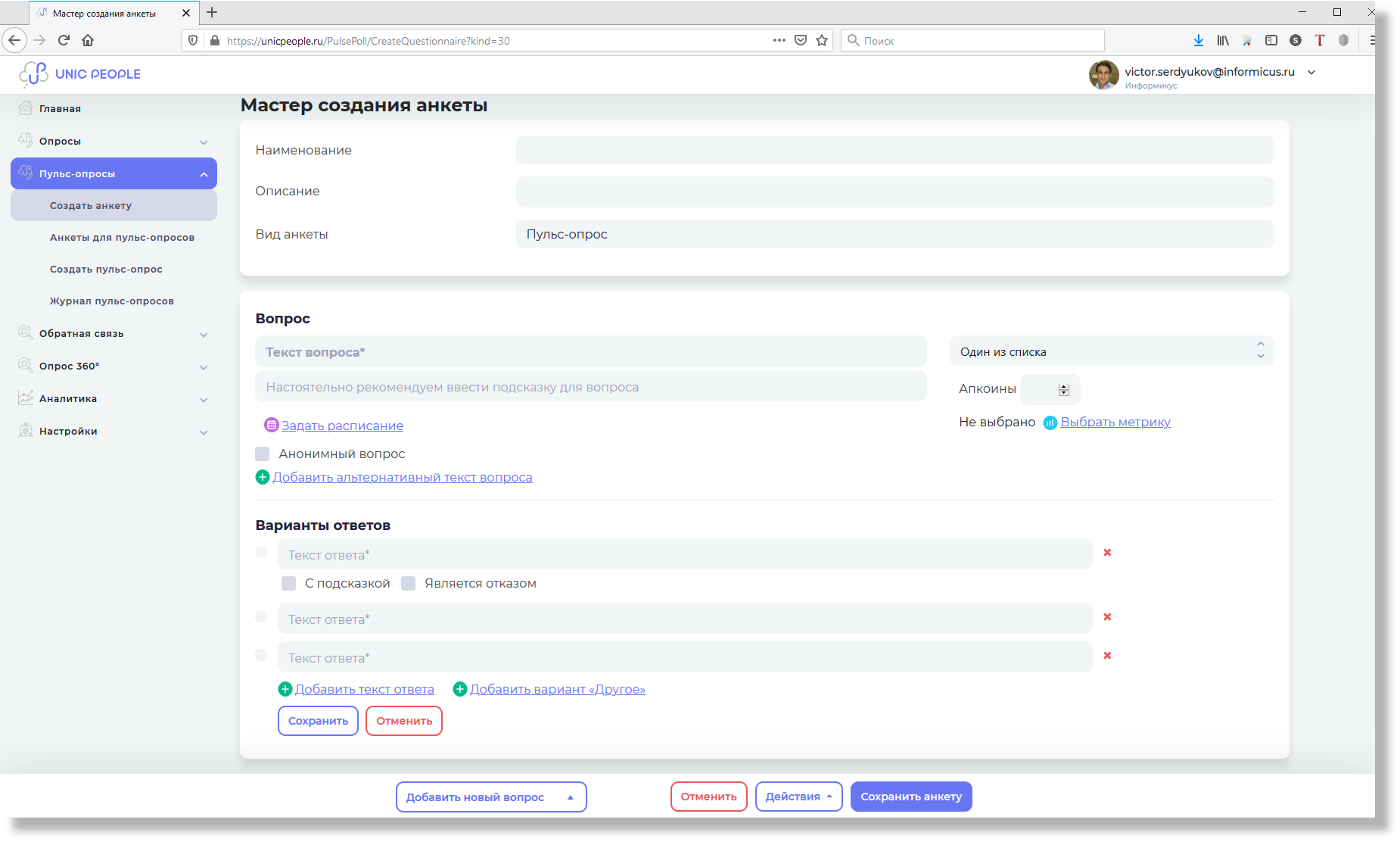
Task: Open the Действия dropdown menu
Action: pos(798,797)
